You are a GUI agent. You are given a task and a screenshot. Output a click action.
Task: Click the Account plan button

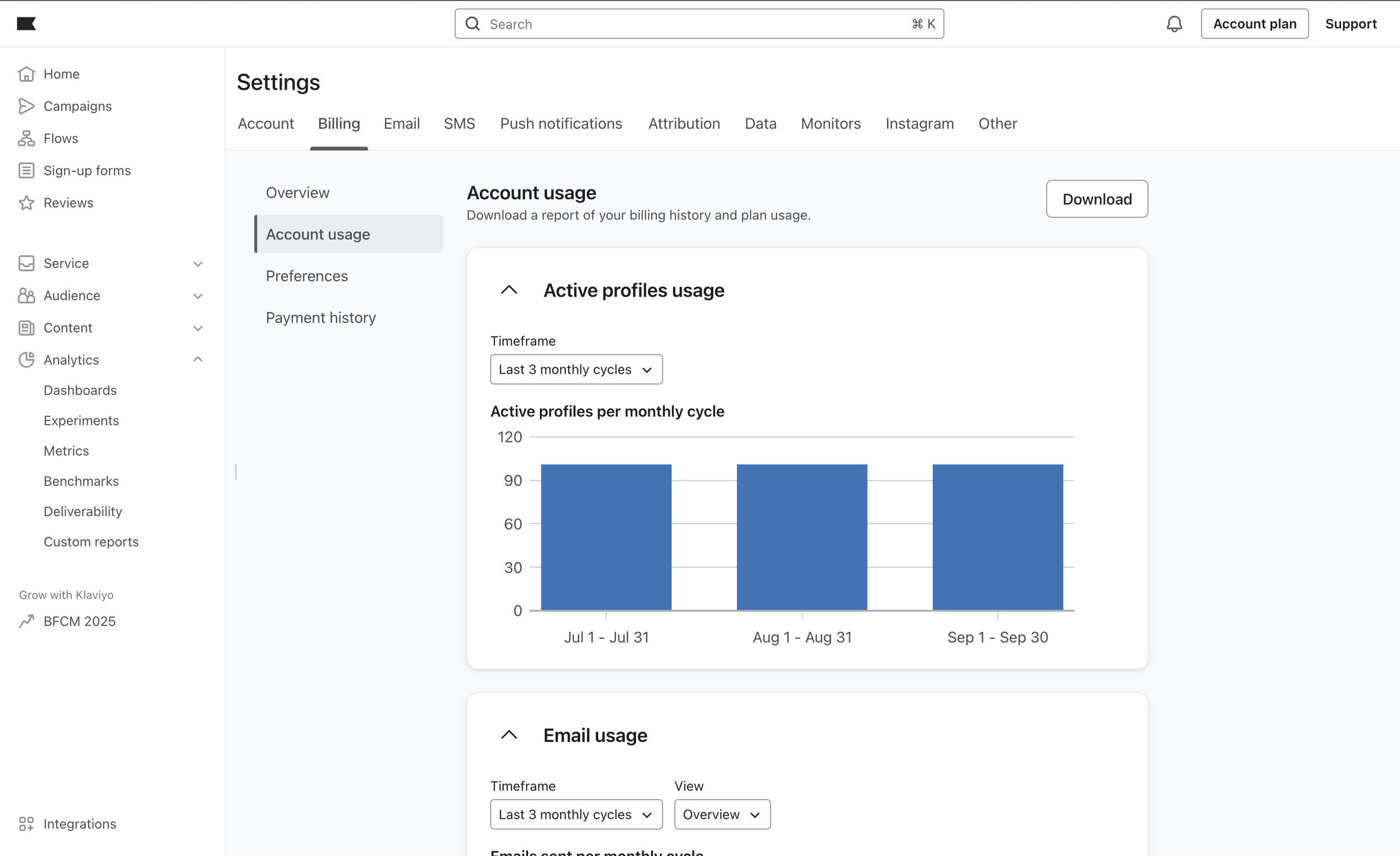point(1254,24)
